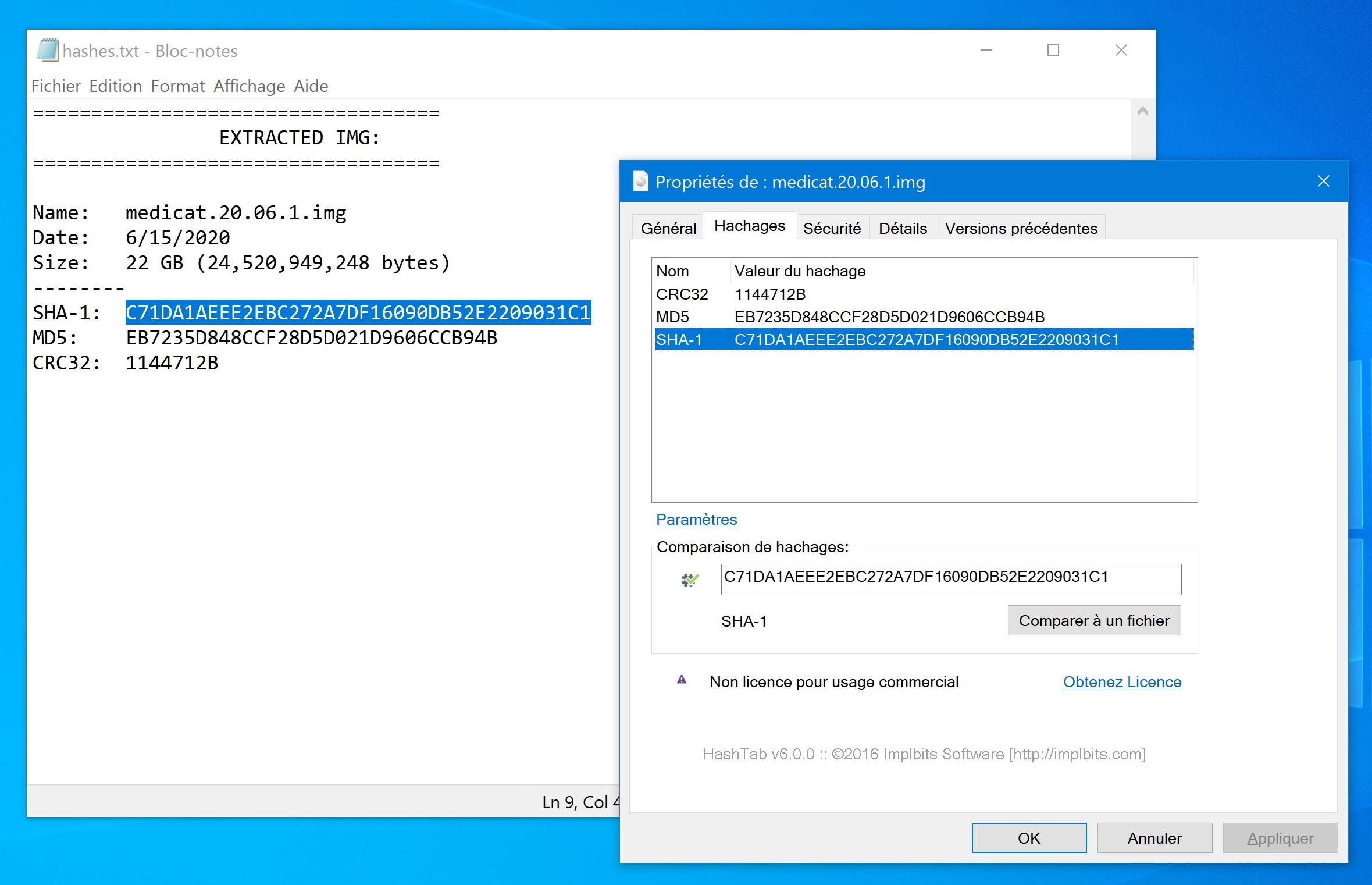The width and height of the screenshot is (1372, 885).
Task: Click the hash comparison input field
Action: (x=951, y=579)
